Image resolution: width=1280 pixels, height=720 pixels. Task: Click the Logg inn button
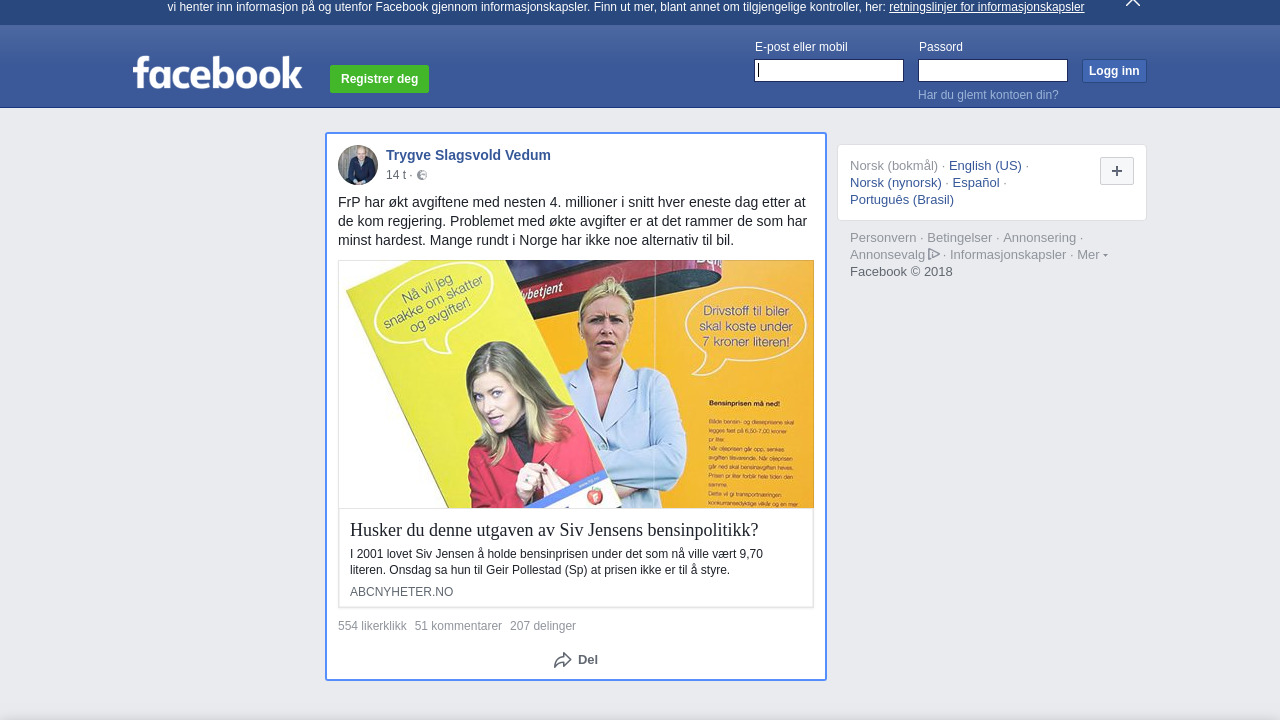tap(1114, 71)
